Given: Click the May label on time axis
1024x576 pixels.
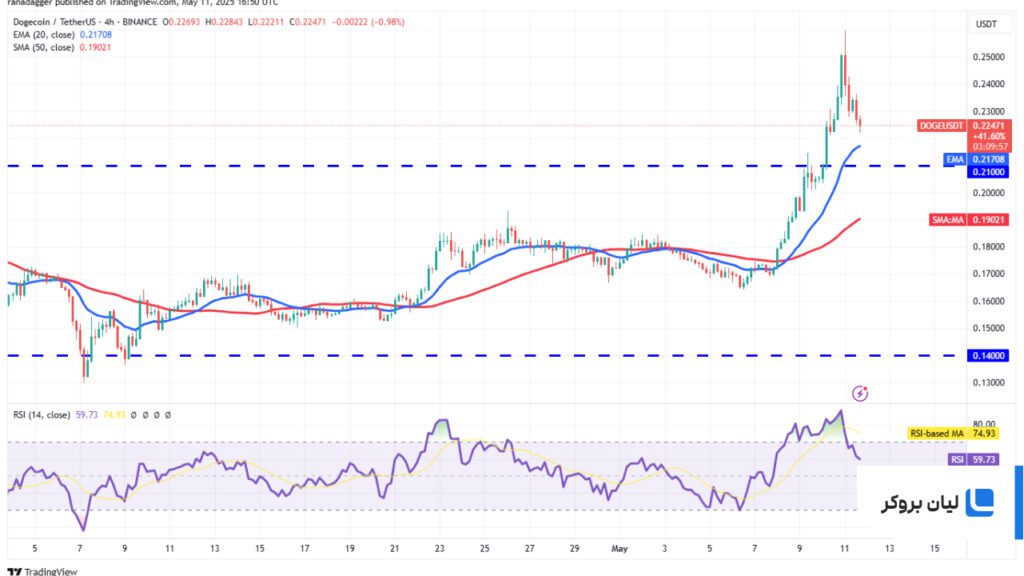Looking at the screenshot, I should [619, 549].
